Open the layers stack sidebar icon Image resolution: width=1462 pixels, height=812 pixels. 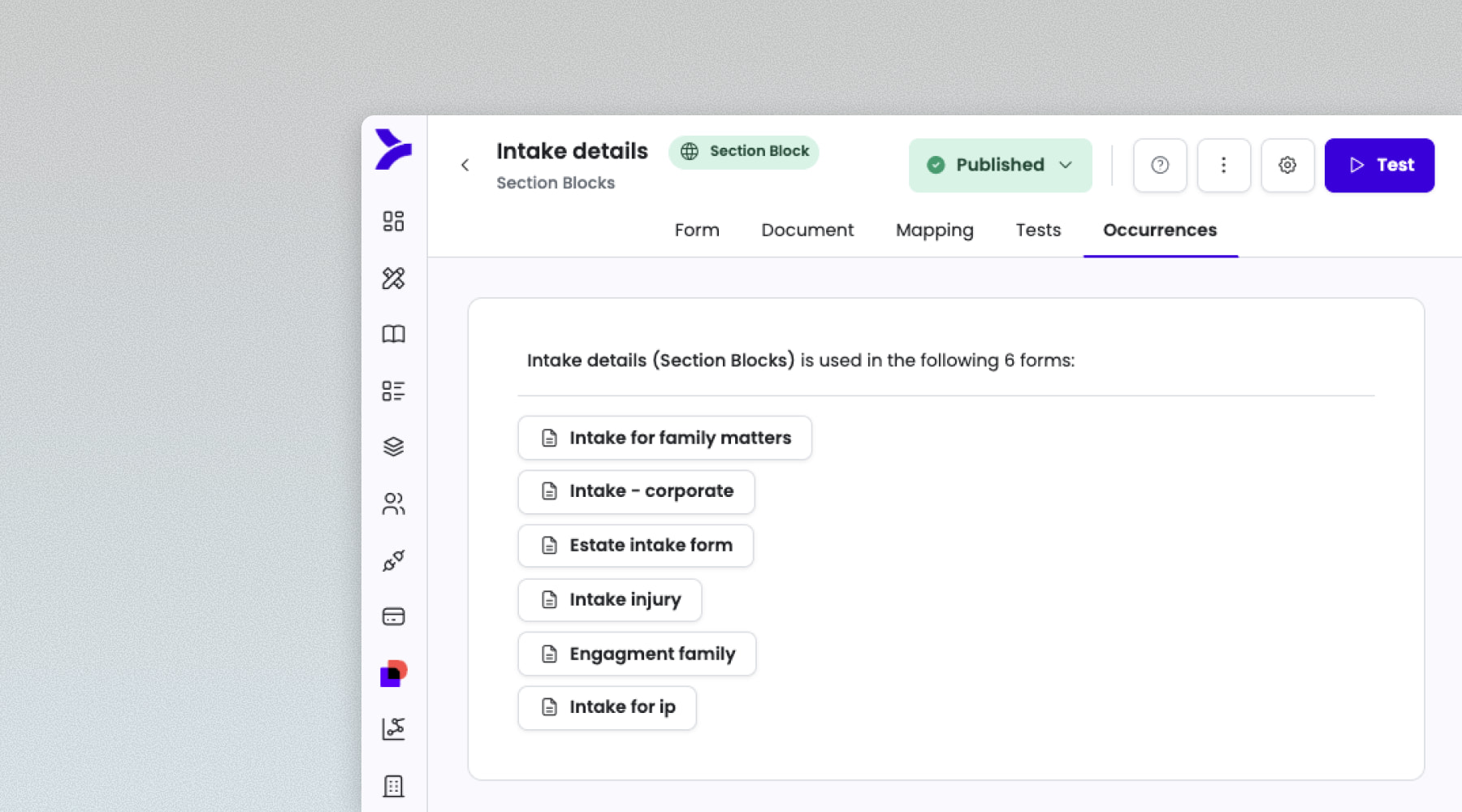[x=393, y=447]
